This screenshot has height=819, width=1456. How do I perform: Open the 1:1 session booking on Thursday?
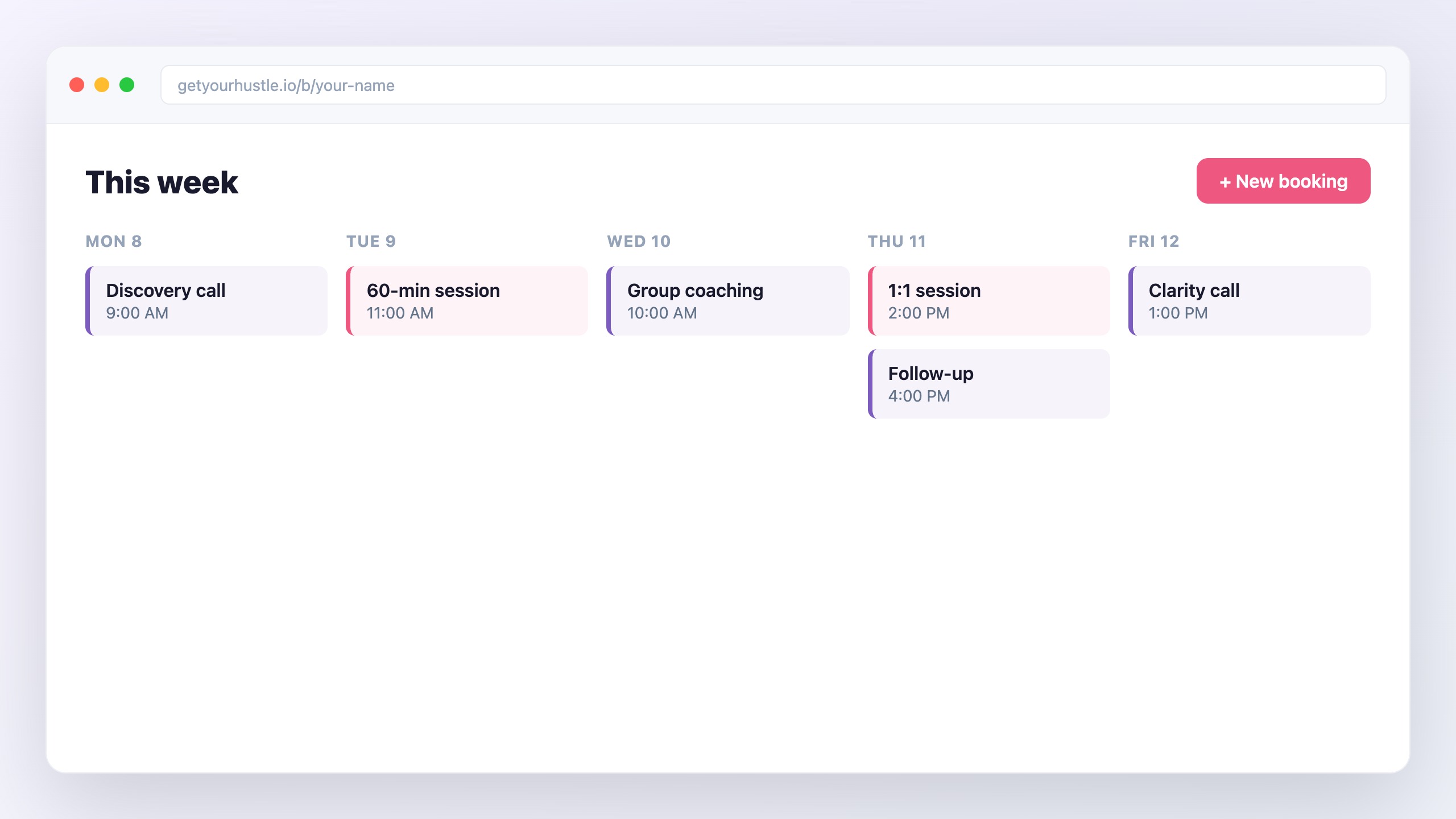coord(989,301)
